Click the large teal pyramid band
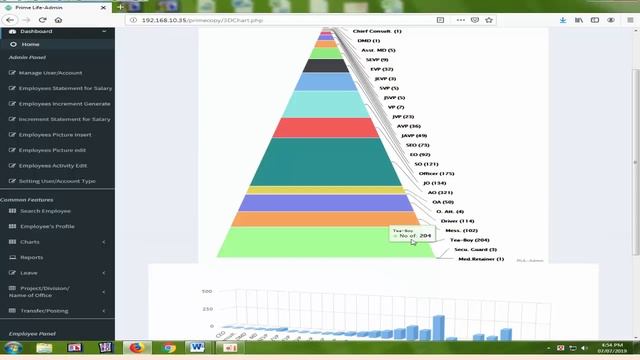640x360 pixels. (326, 162)
